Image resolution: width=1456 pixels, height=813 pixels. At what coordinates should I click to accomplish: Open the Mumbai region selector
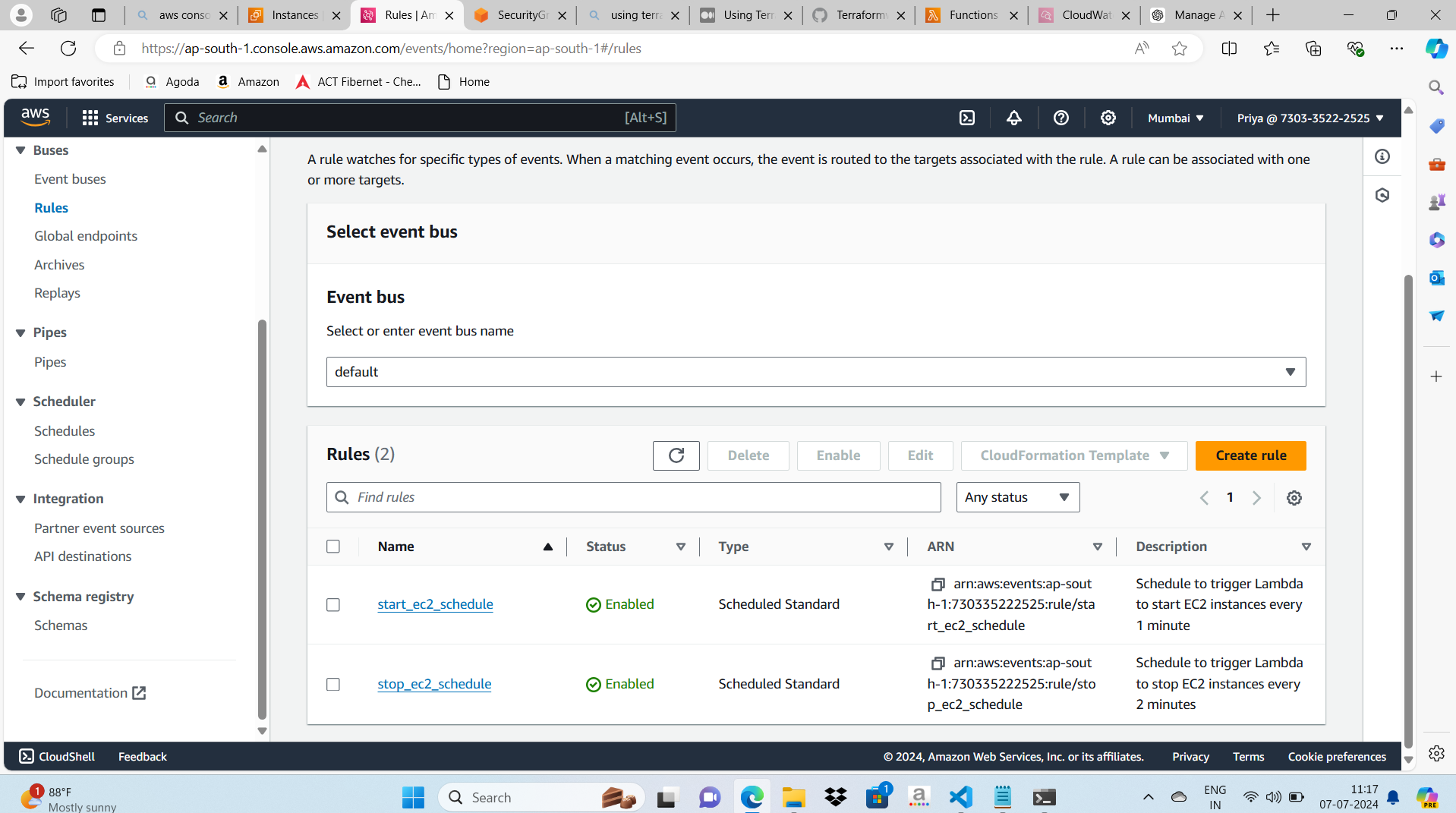1175,118
